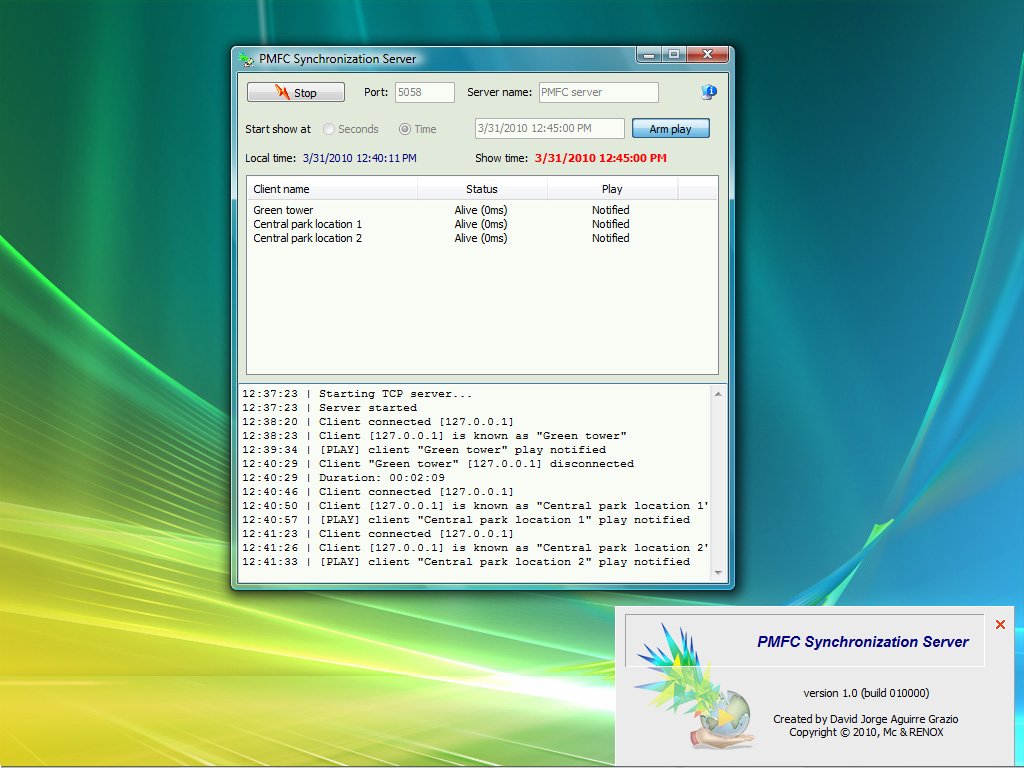Click the Port input field
The image size is (1024, 768).
(x=424, y=92)
